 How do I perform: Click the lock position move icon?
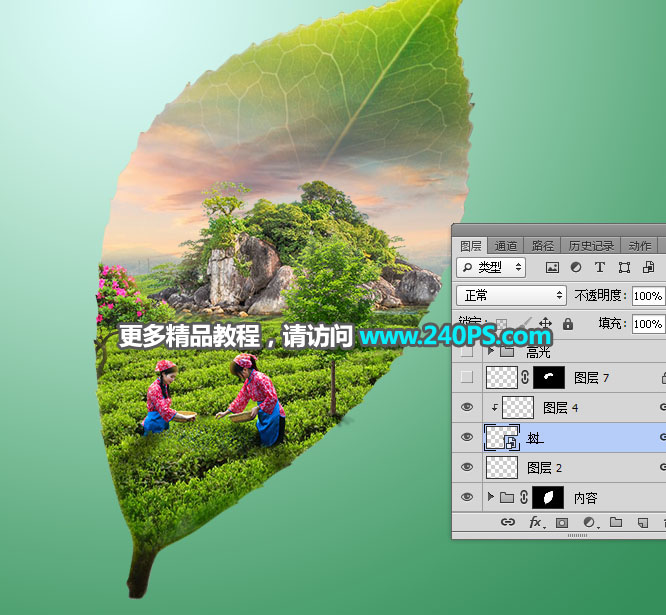[545, 324]
